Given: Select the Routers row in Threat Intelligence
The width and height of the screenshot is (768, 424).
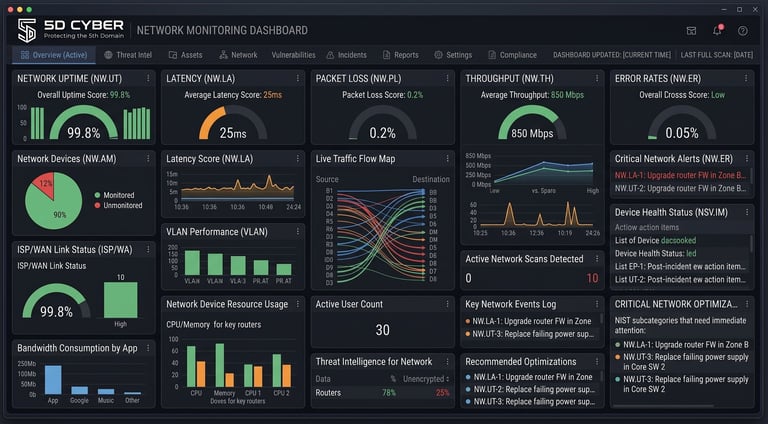Looking at the screenshot, I should pyautogui.click(x=383, y=393).
